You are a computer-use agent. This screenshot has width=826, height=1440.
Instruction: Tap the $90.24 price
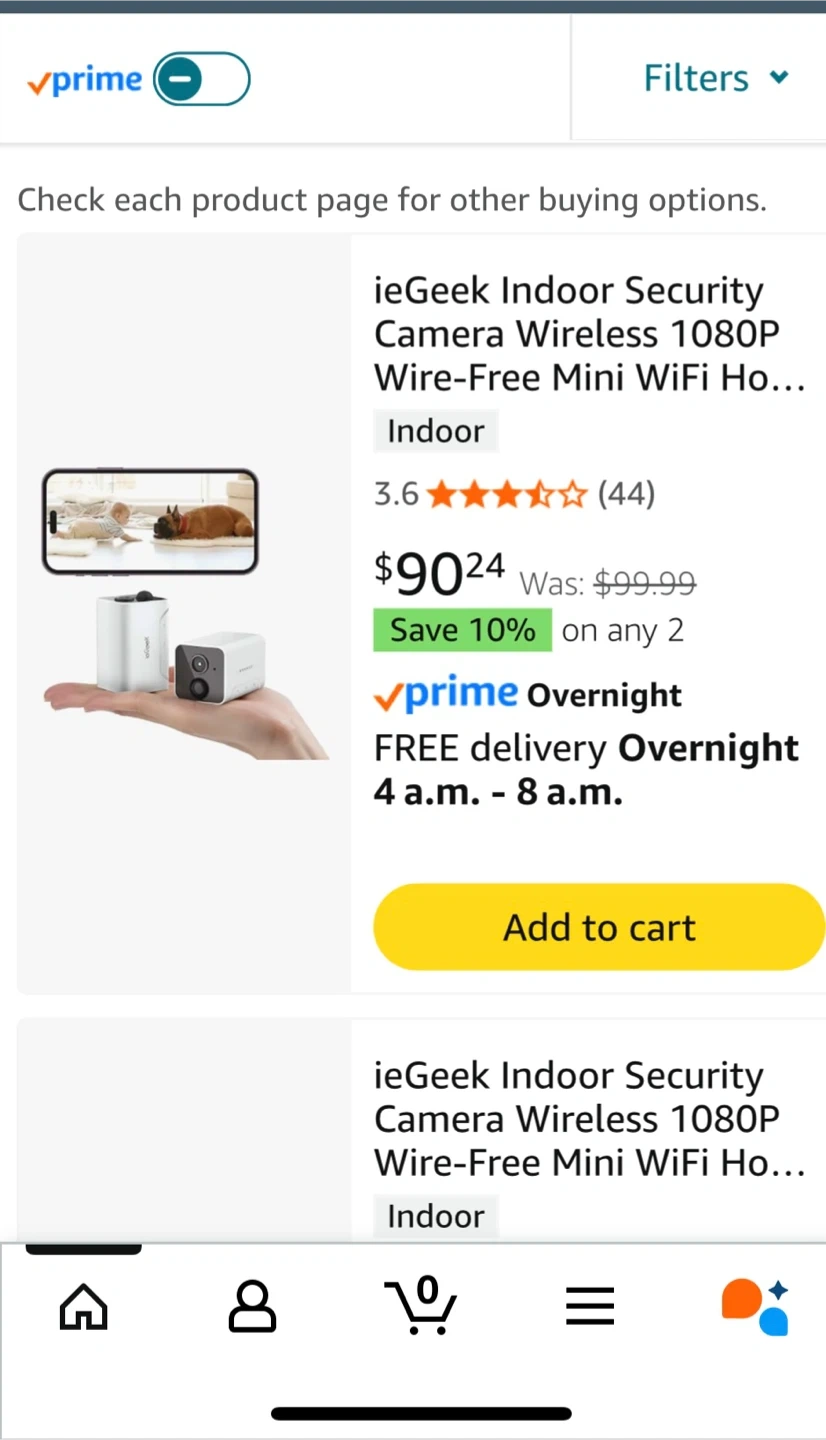click(440, 573)
